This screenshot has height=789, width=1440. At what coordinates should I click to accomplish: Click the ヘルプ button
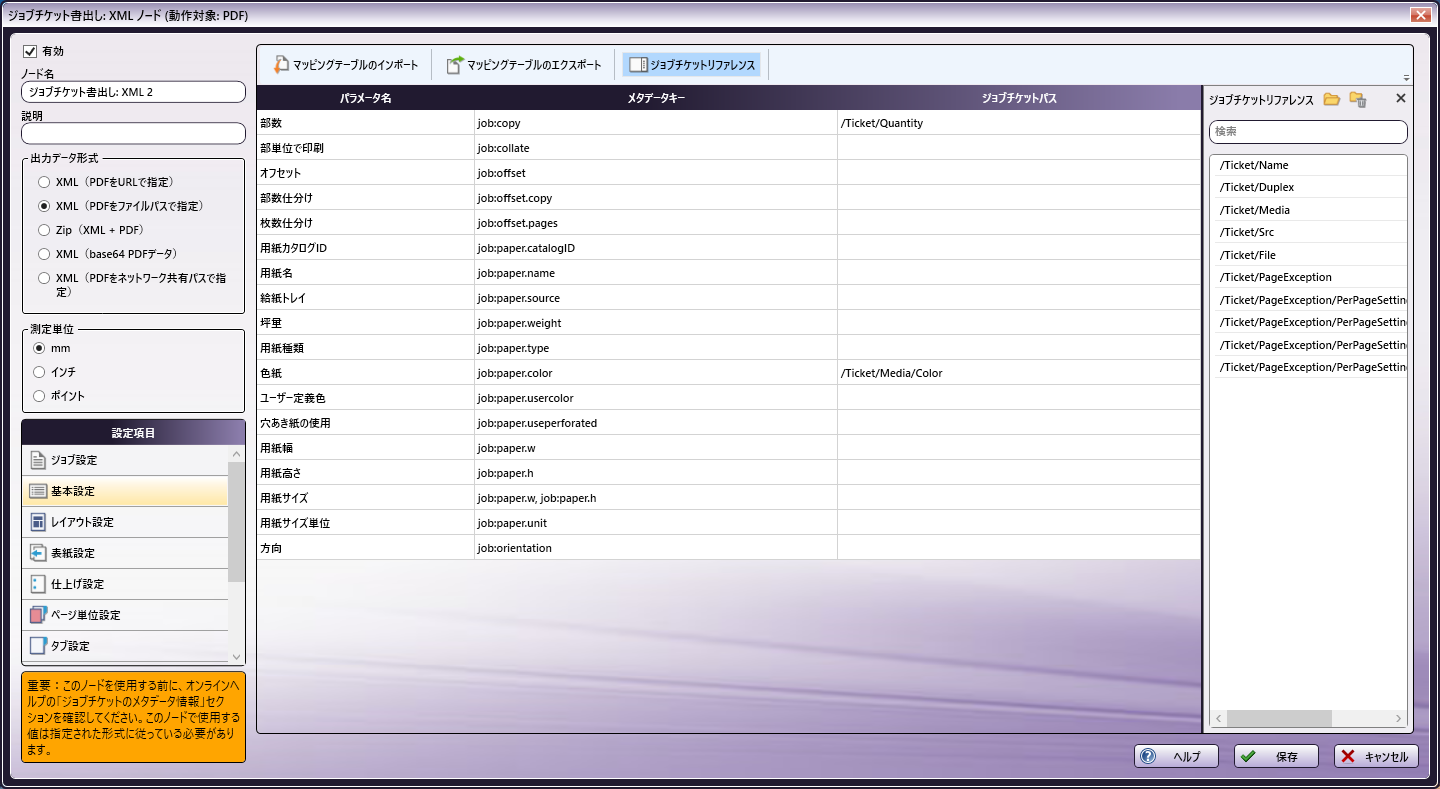point(1176,757)
